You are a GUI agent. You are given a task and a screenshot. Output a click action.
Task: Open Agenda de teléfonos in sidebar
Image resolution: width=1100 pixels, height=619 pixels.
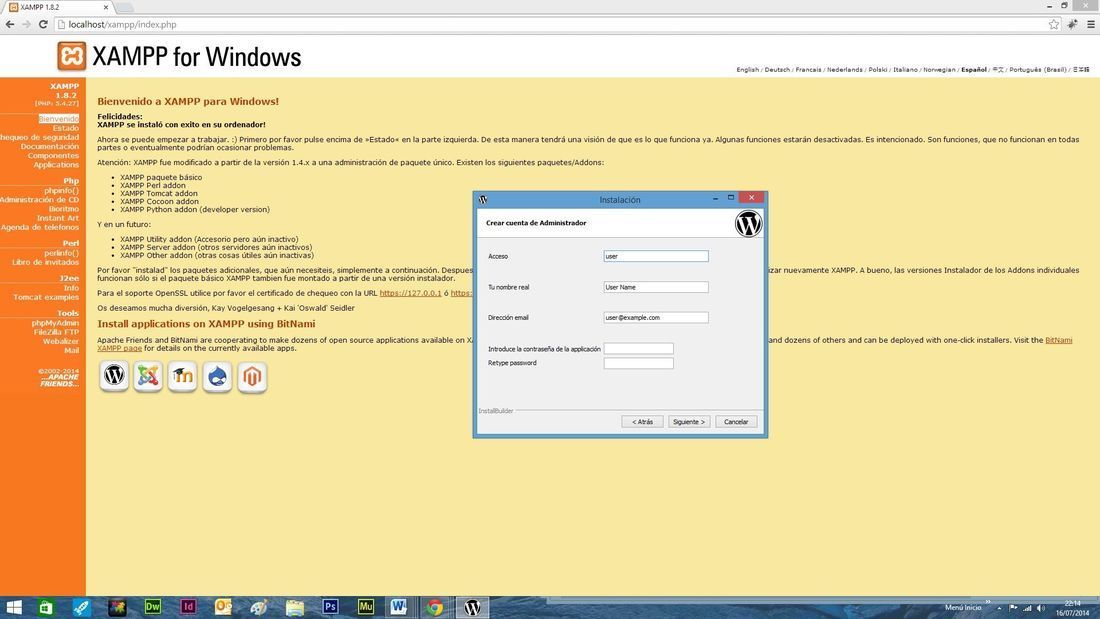pos(40,227)
